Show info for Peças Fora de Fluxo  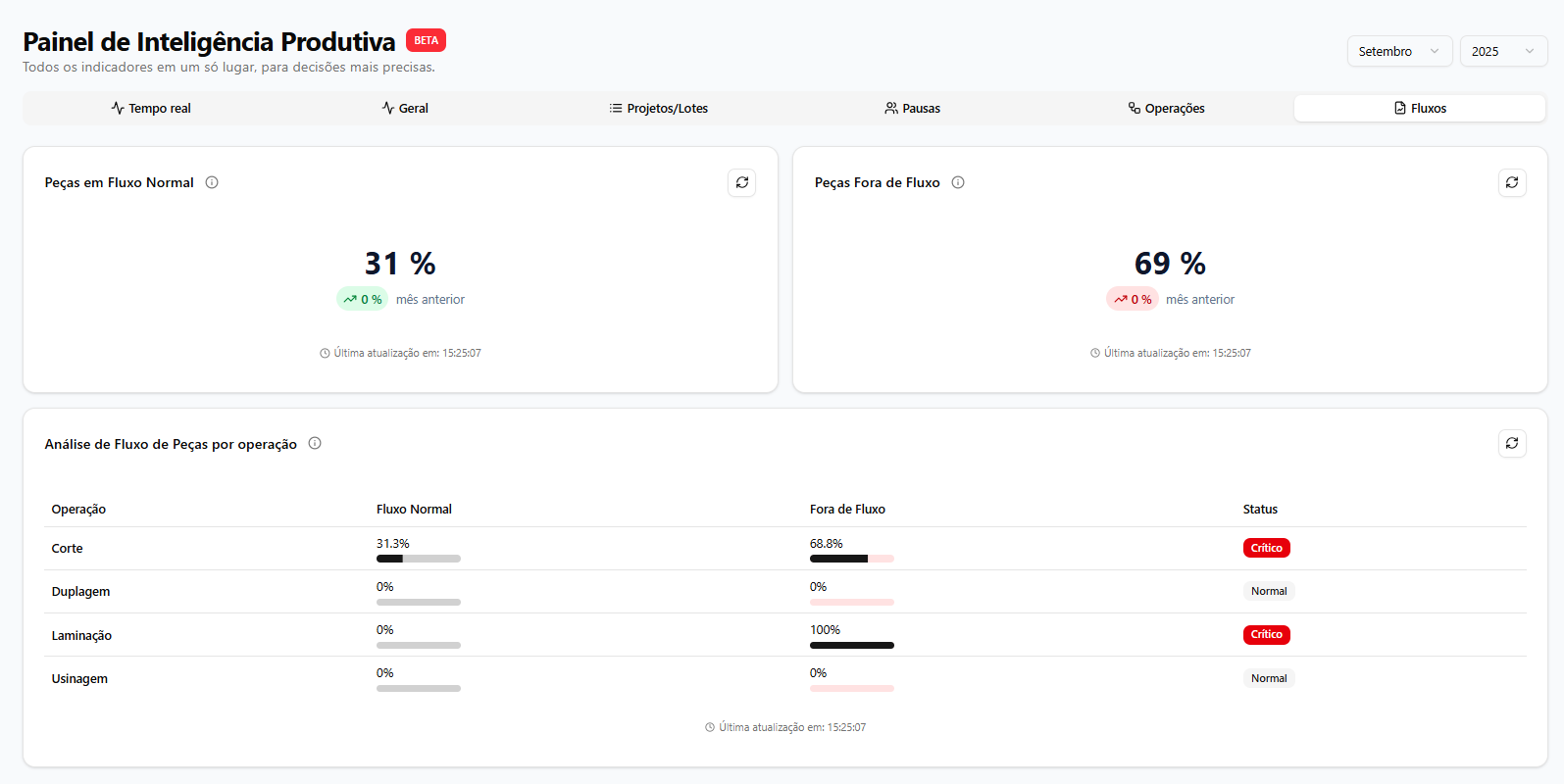pyautogui.click(x=958, y=182)
